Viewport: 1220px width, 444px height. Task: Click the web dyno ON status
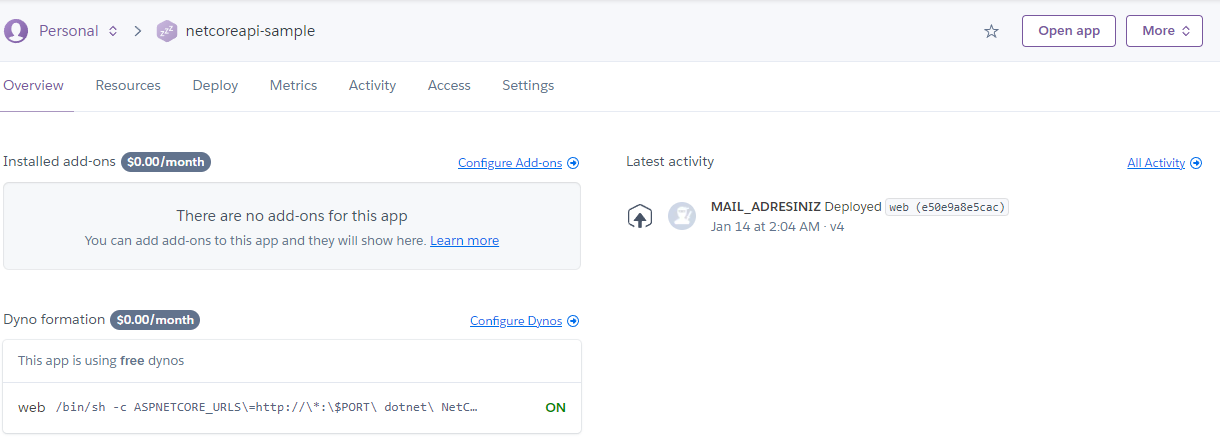555,408
